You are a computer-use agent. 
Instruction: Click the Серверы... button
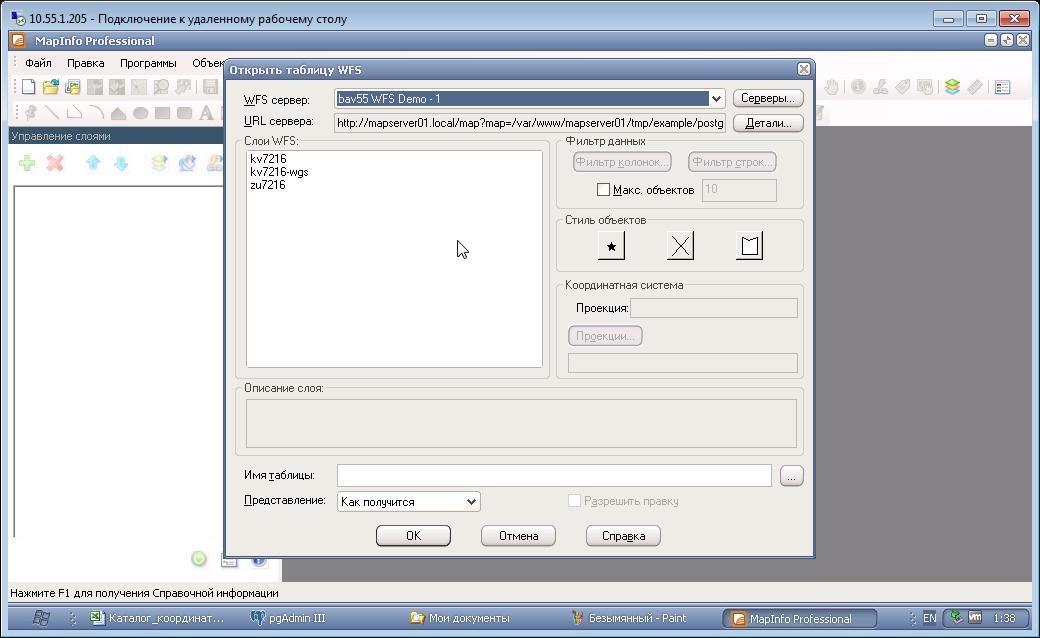[x=768, y=98]
